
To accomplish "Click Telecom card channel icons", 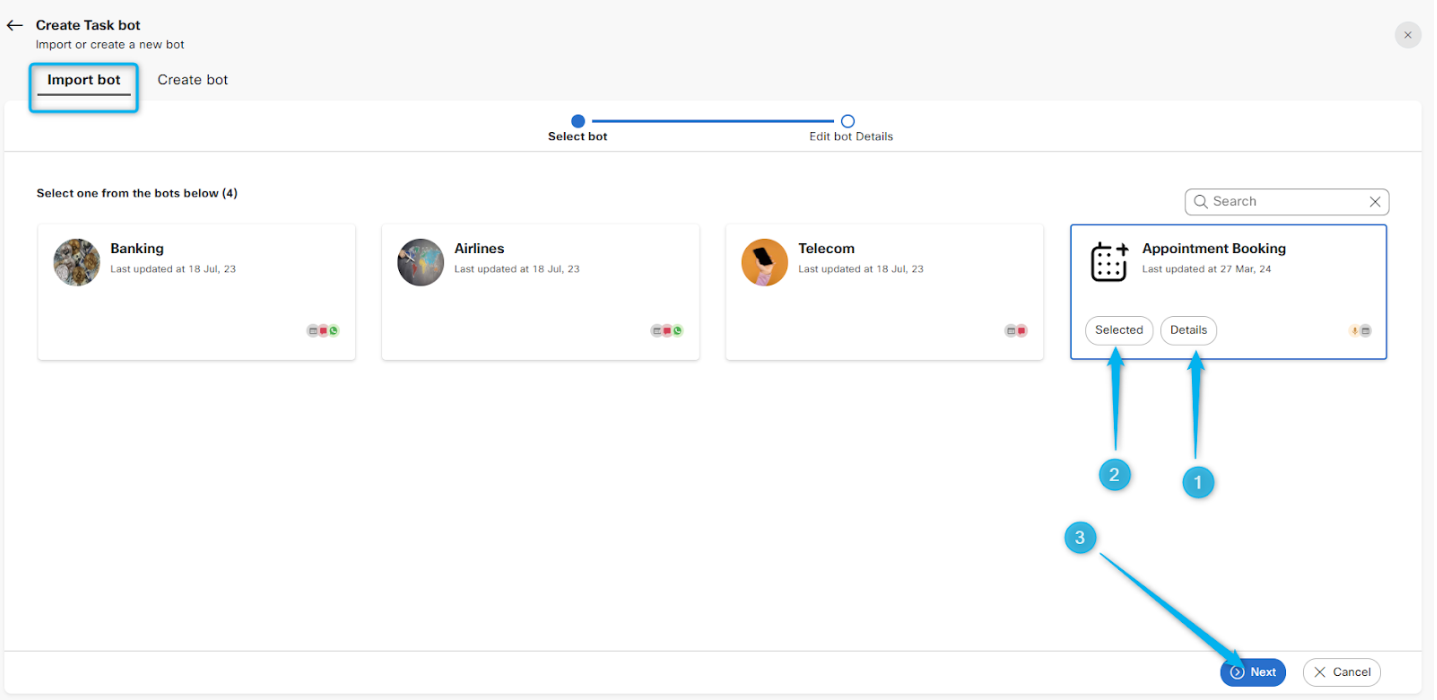I will coord(1016,331).
